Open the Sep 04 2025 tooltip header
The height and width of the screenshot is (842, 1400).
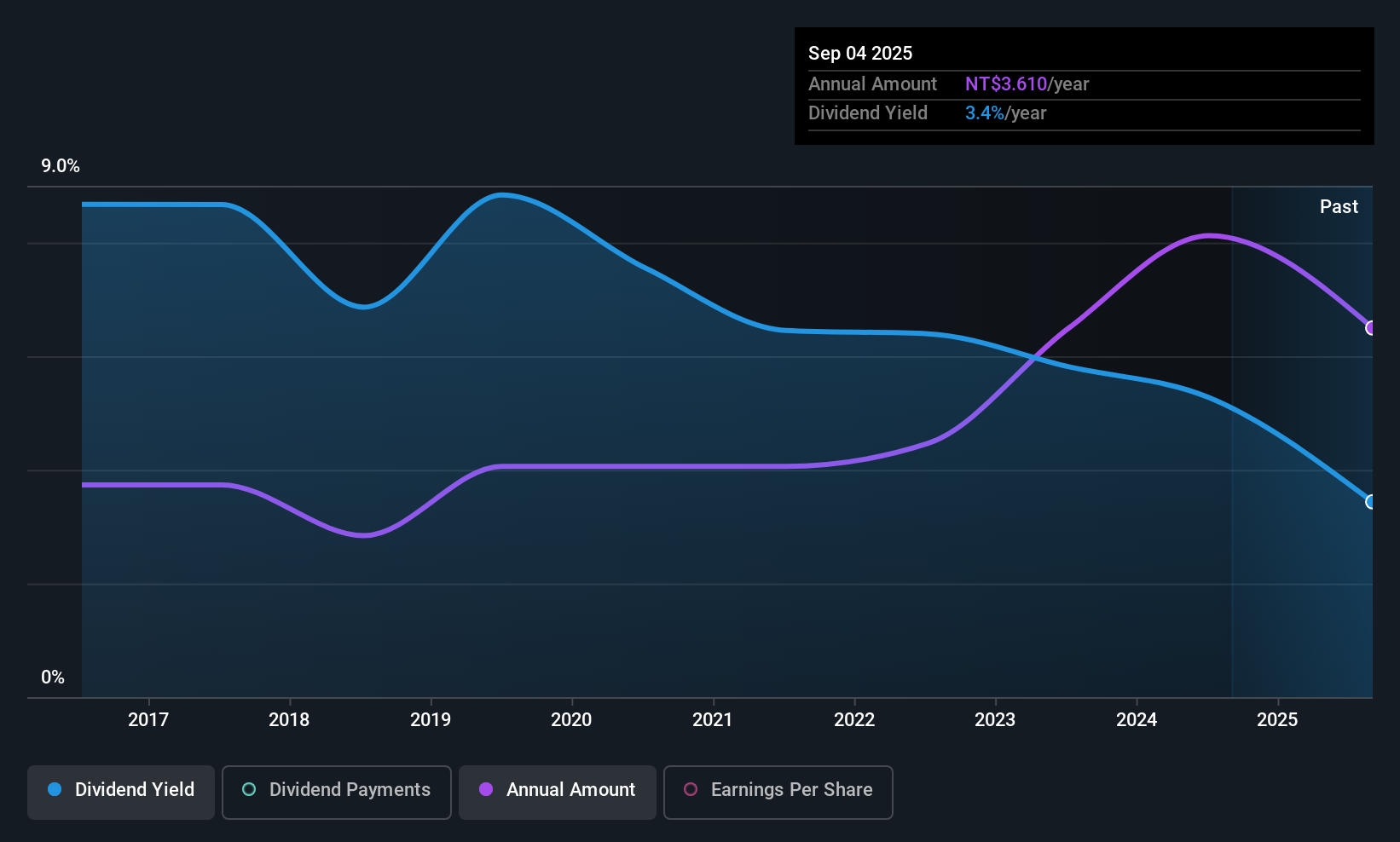(x=860, y=53)
